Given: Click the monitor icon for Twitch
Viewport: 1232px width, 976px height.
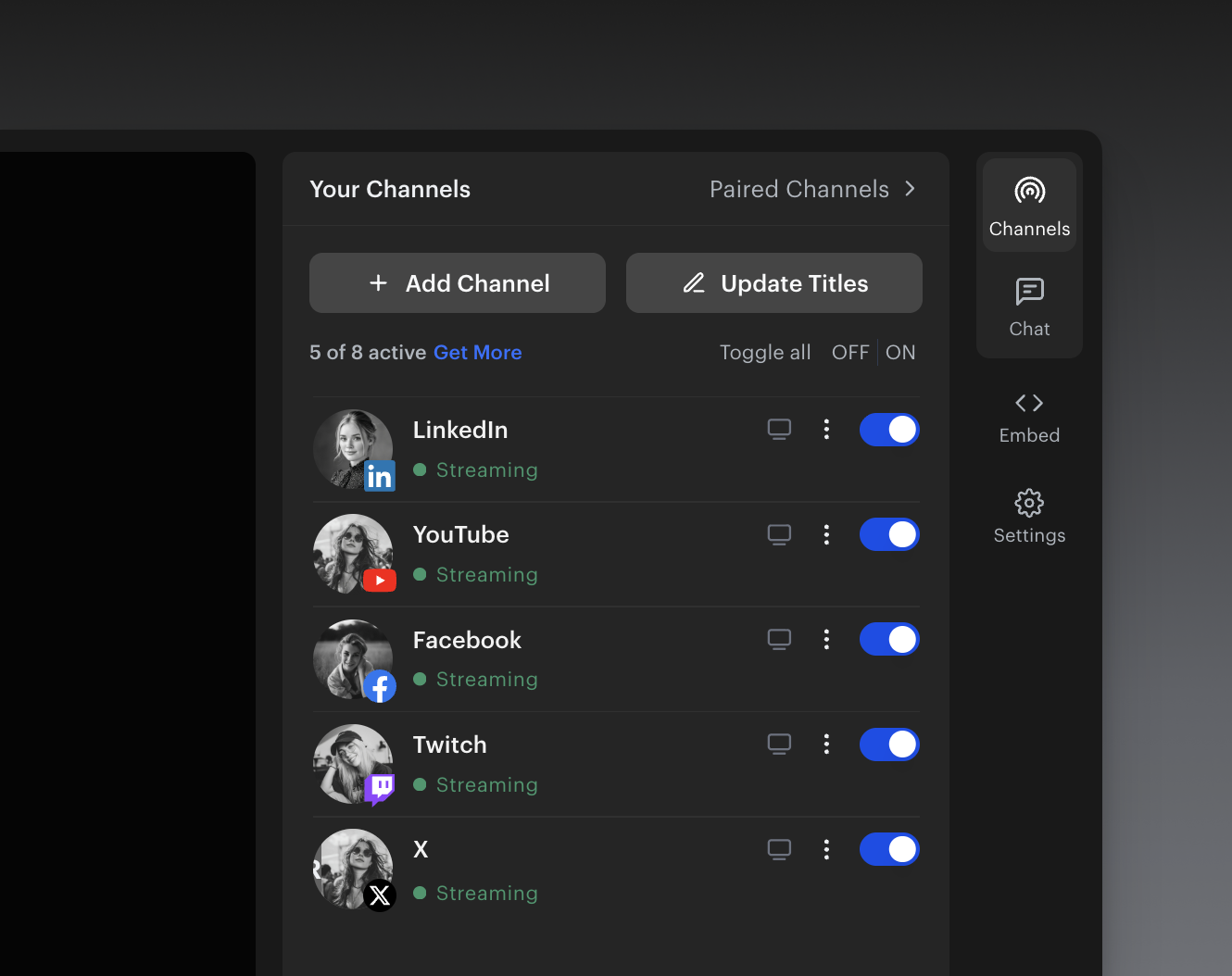Looking at the screenshot, I should 779,745.
